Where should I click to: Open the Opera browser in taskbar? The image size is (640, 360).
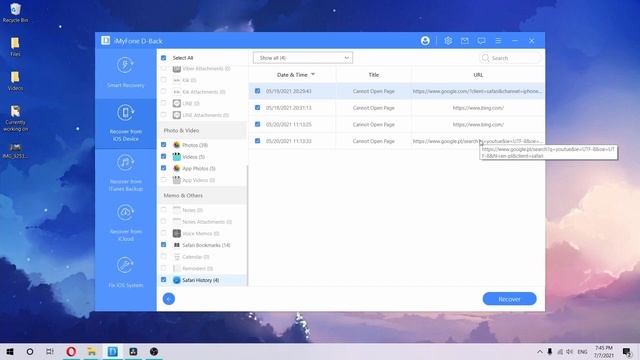tap(71, 351)
